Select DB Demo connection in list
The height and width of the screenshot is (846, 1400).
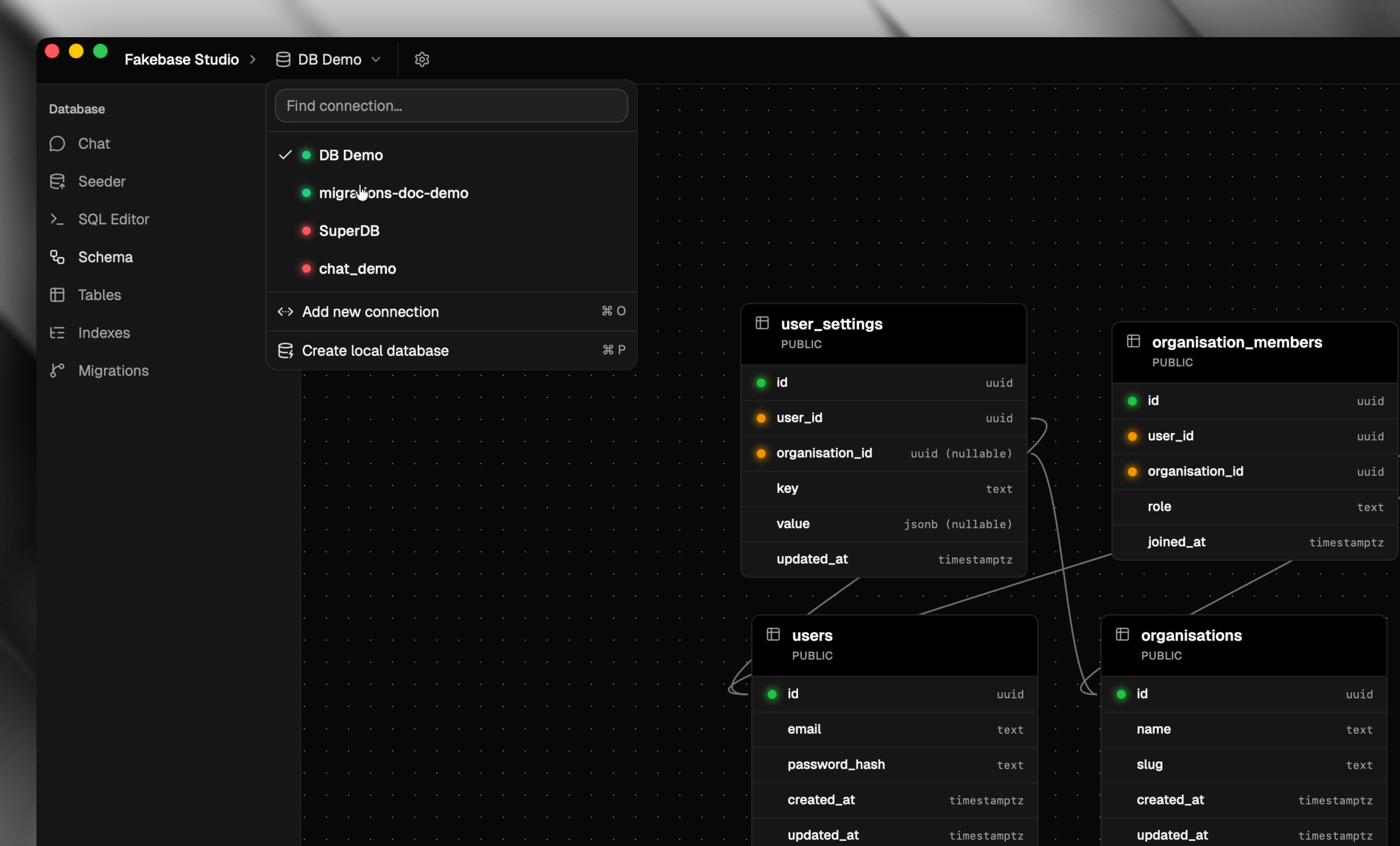pyautogui.click(x=451, y=155)
